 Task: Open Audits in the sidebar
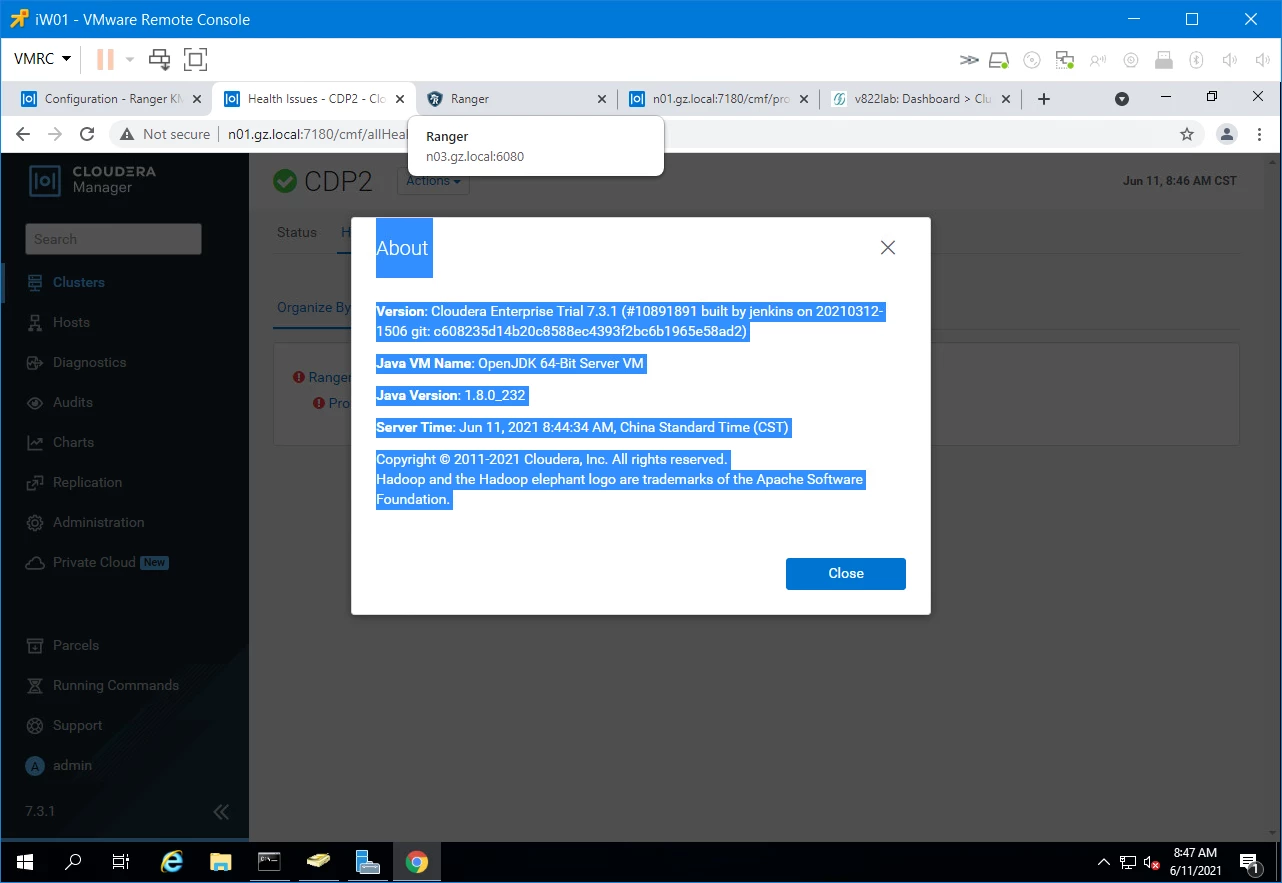pos(60,402)
